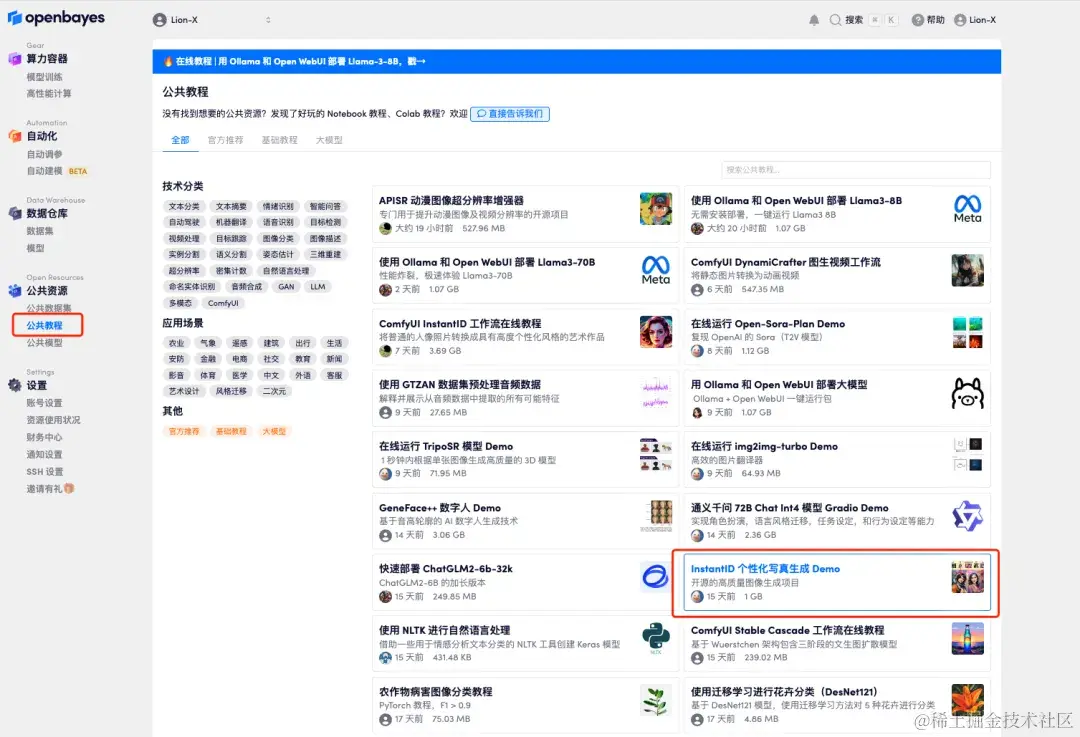
Task: Open the notifications bell icon
Action: tap(814, 20)
